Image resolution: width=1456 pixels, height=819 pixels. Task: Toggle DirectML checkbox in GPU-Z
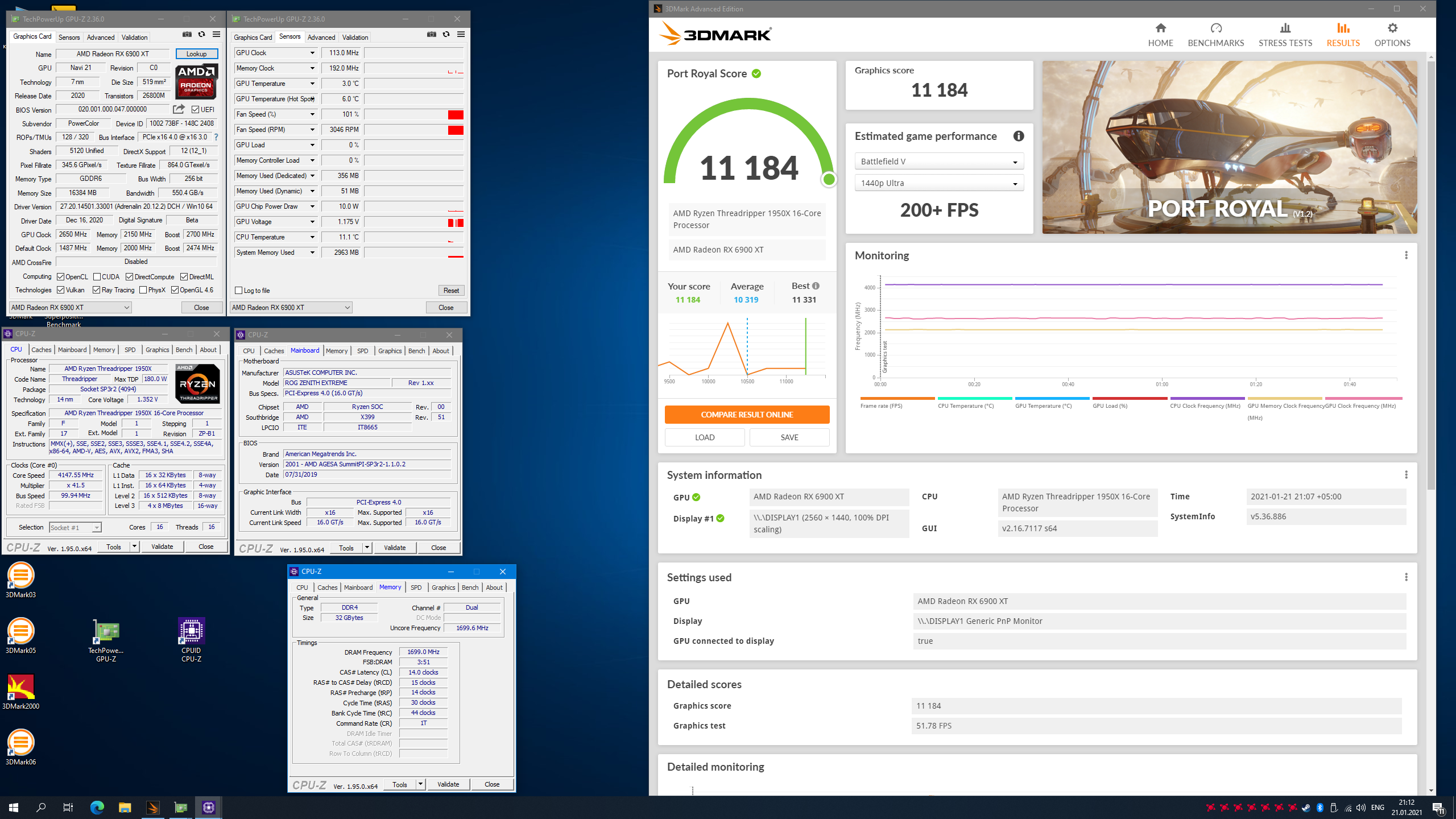(184, 277)
